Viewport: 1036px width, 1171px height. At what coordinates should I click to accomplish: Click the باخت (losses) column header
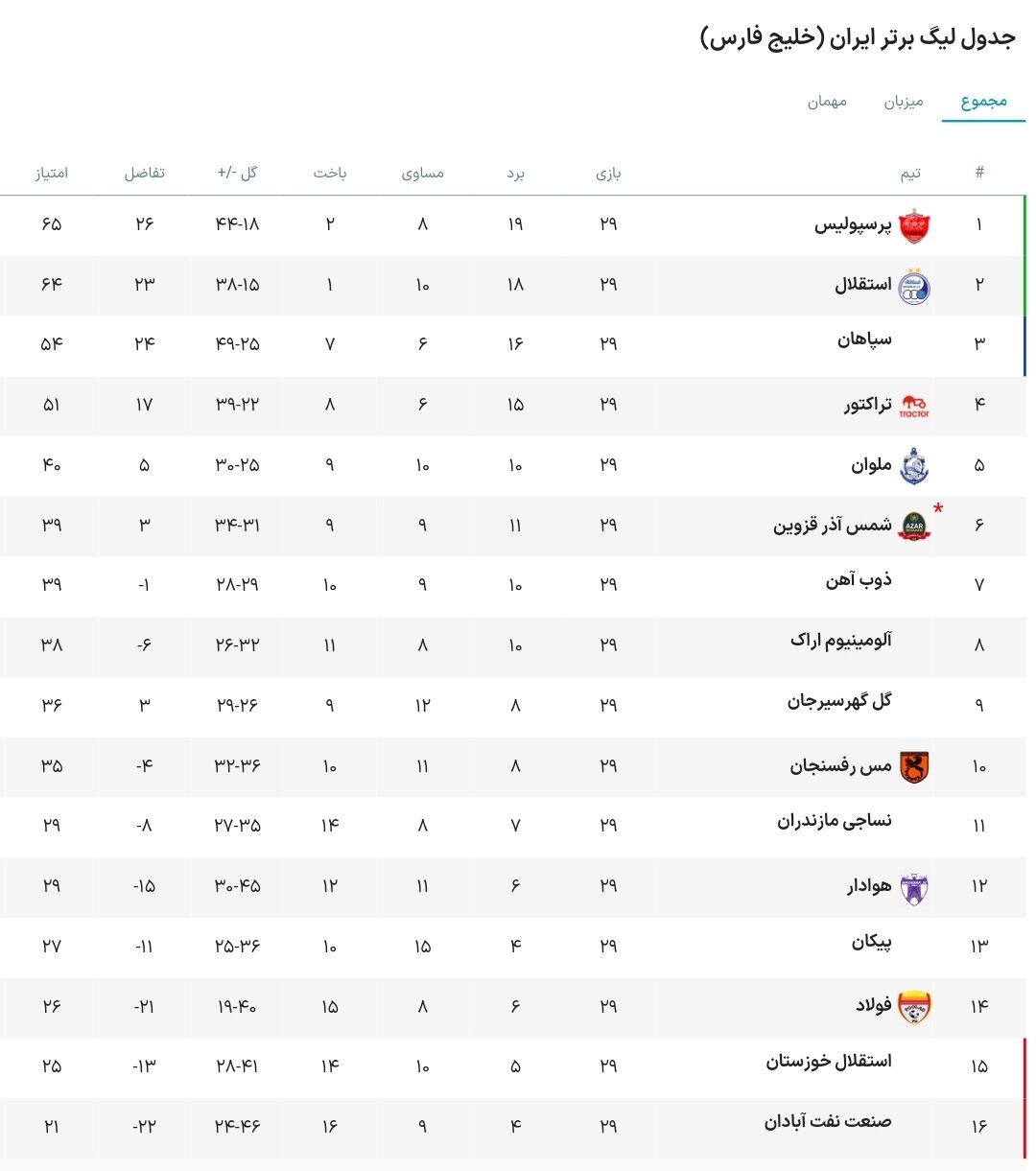[331, 173]
